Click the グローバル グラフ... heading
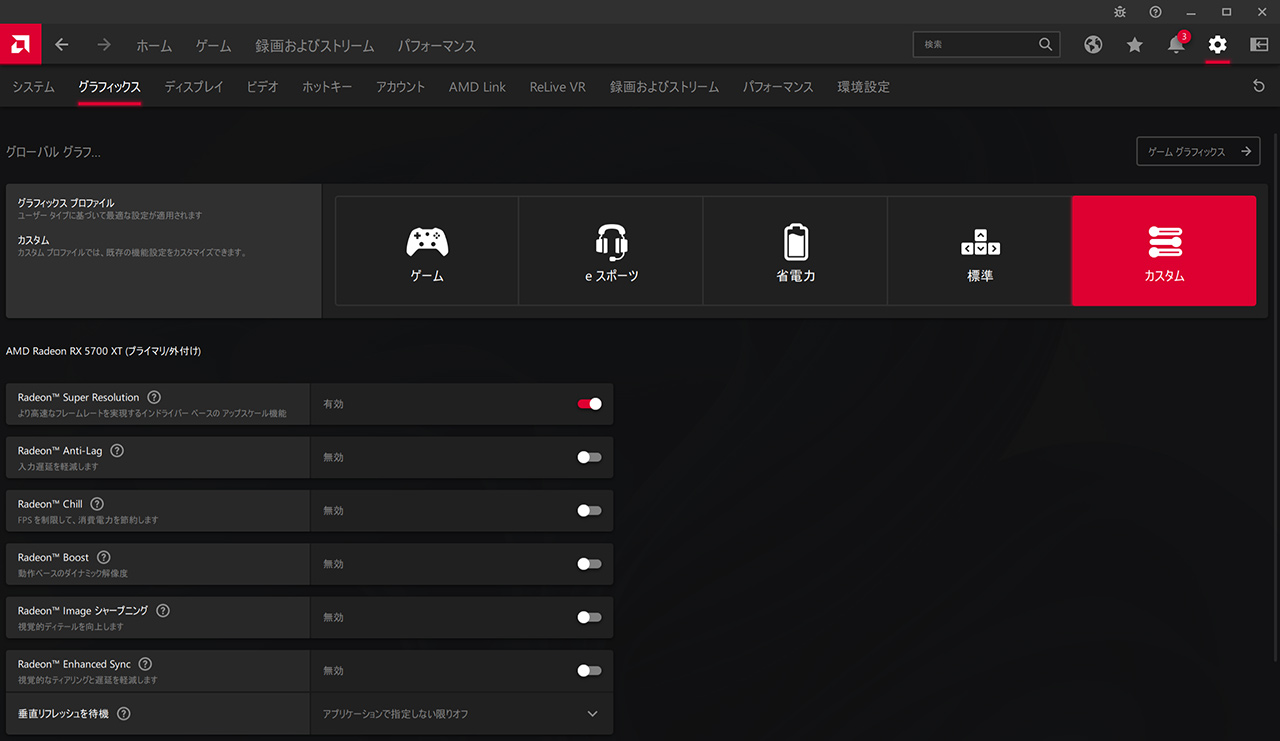The height and width of the screenshot is (741, 1280). click(x=54, y=152)
